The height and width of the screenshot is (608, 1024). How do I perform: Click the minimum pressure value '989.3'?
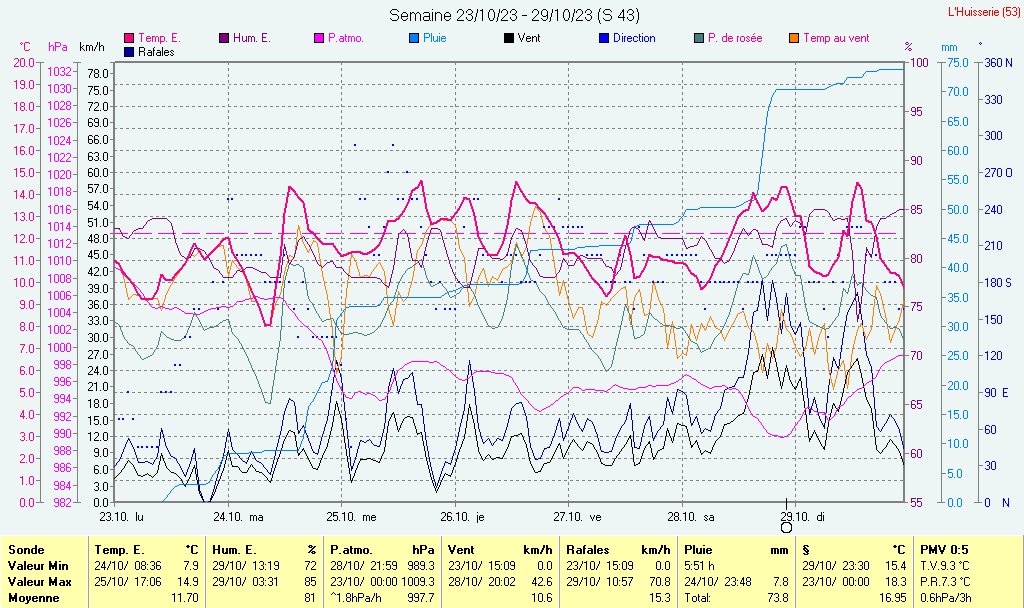421,566
